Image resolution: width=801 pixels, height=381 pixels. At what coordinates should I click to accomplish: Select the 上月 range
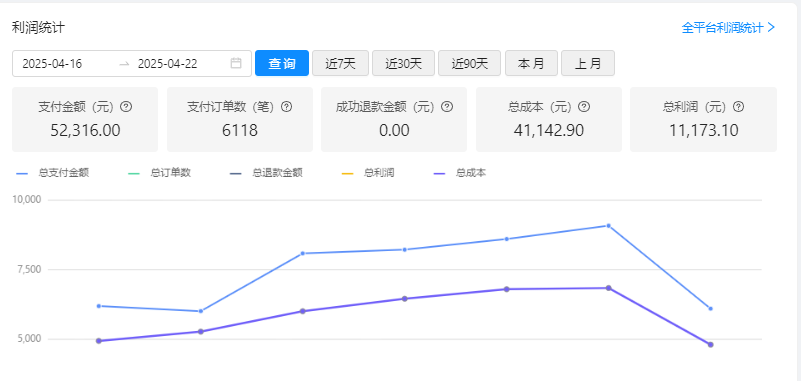(x=588, y=63)
